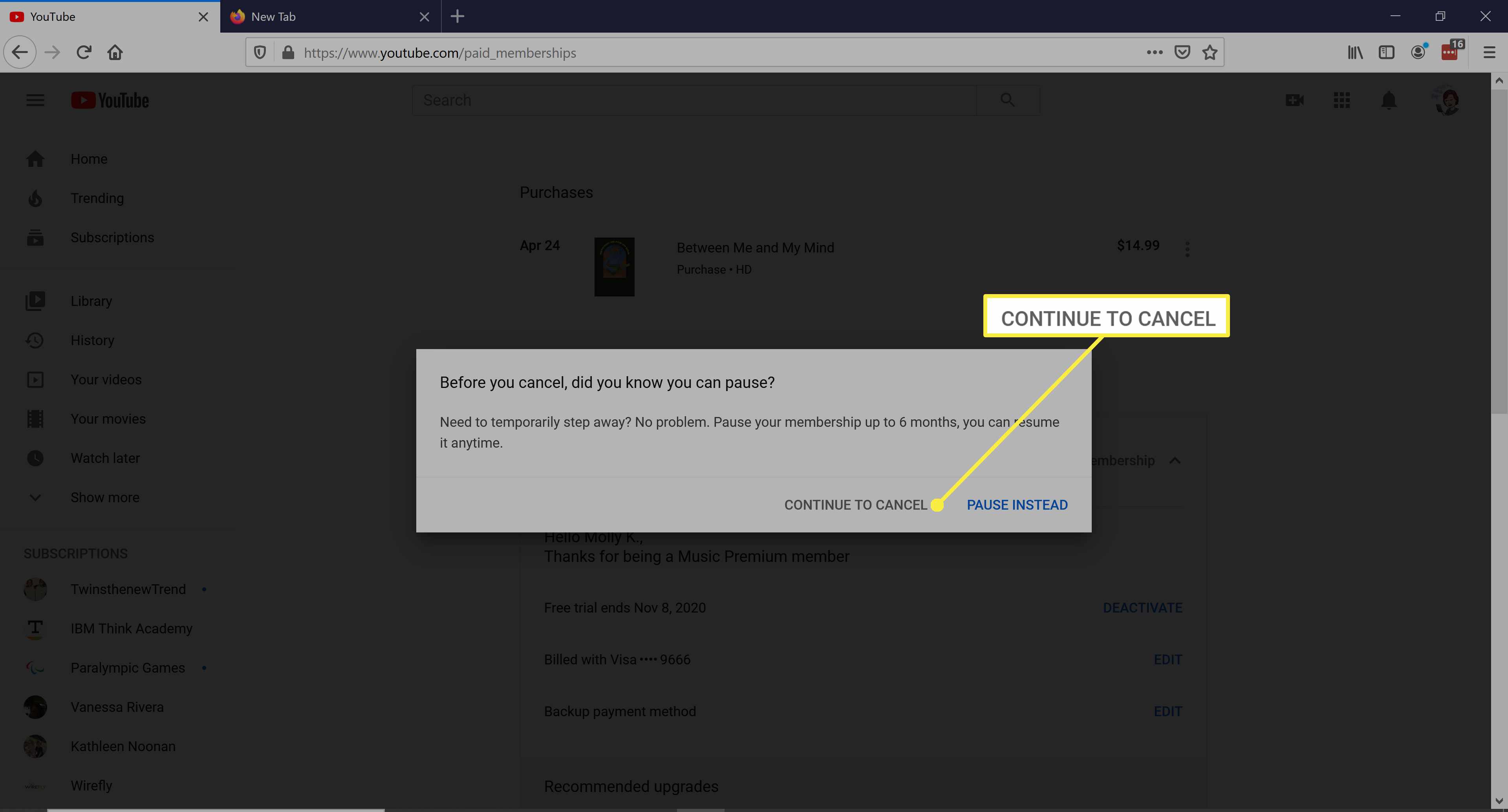Open the browser home page icon
Image resolution: width=1508 pixels, height=812 pixels.
[x=115, y=52]
